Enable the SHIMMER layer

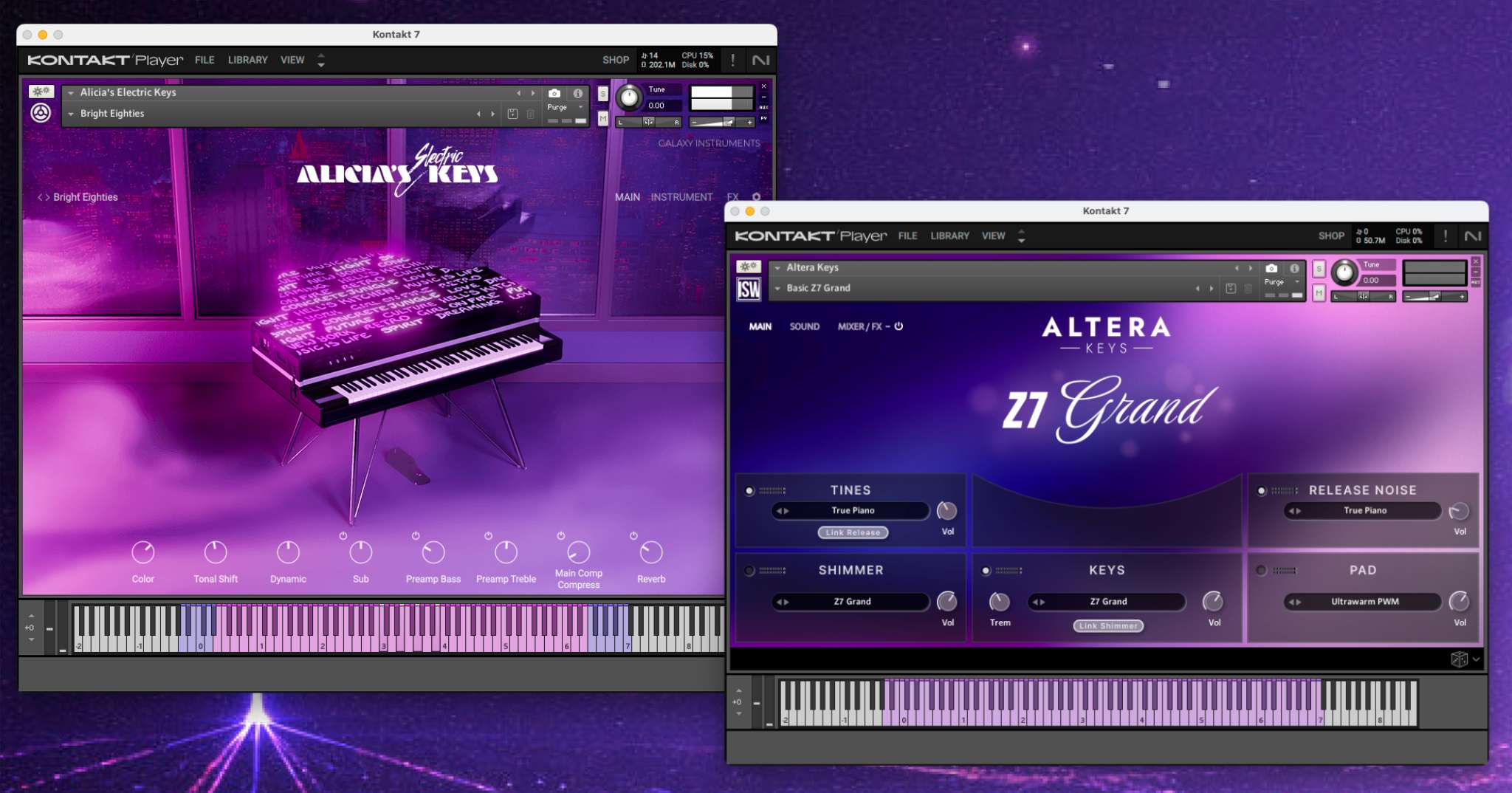pyautogui.click(x=749, y=571)
